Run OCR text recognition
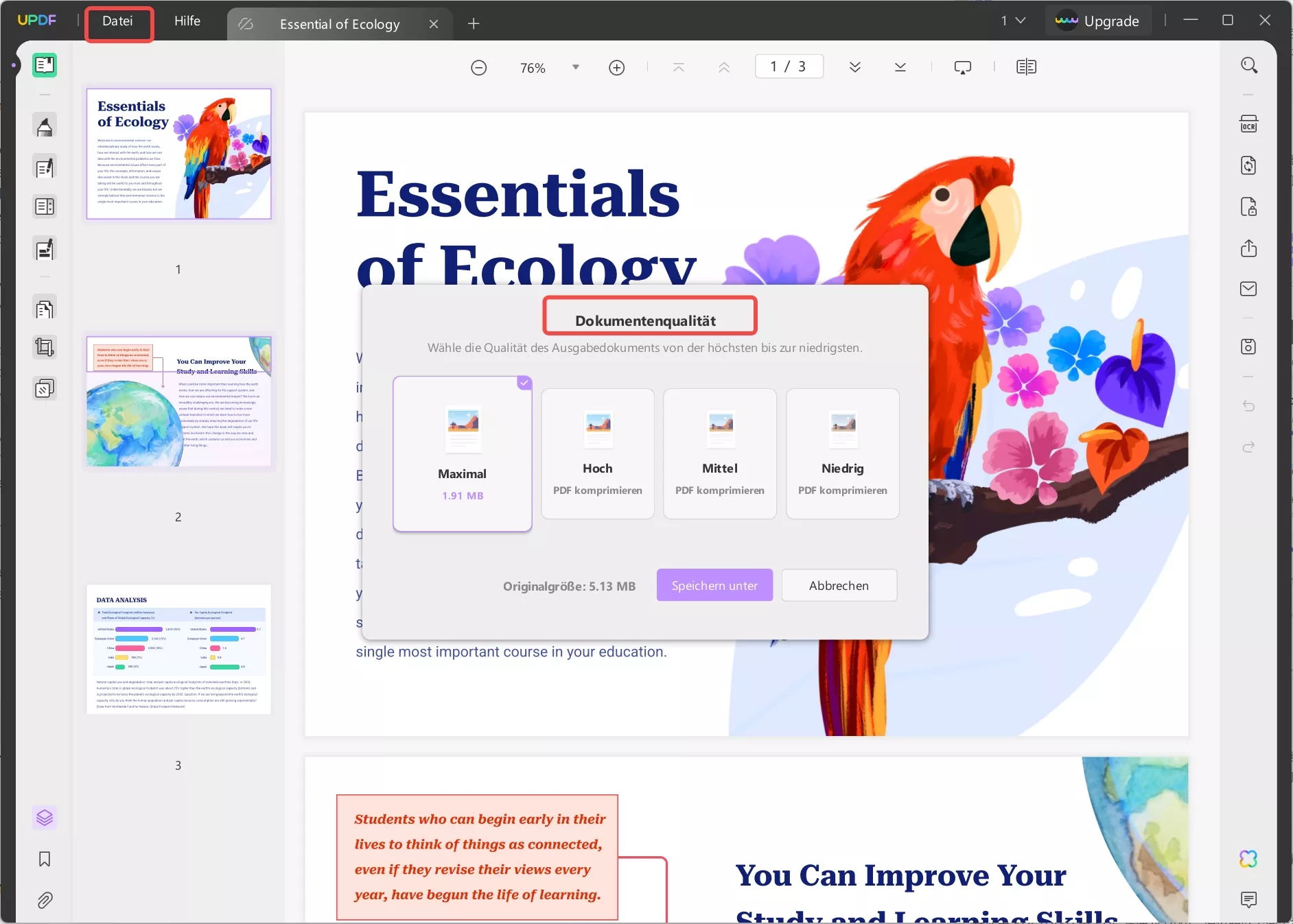 [x=1249, y=124]
